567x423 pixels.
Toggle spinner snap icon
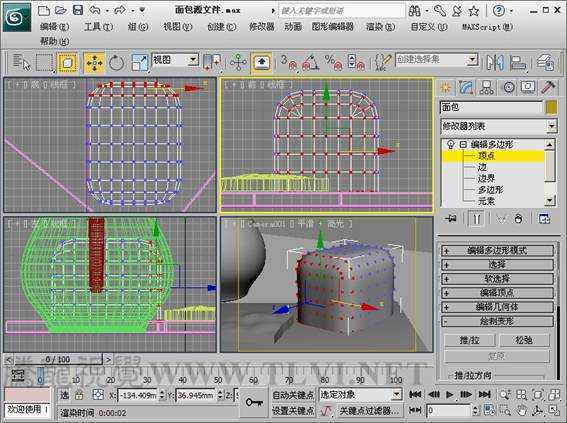[x=356, y=62]
